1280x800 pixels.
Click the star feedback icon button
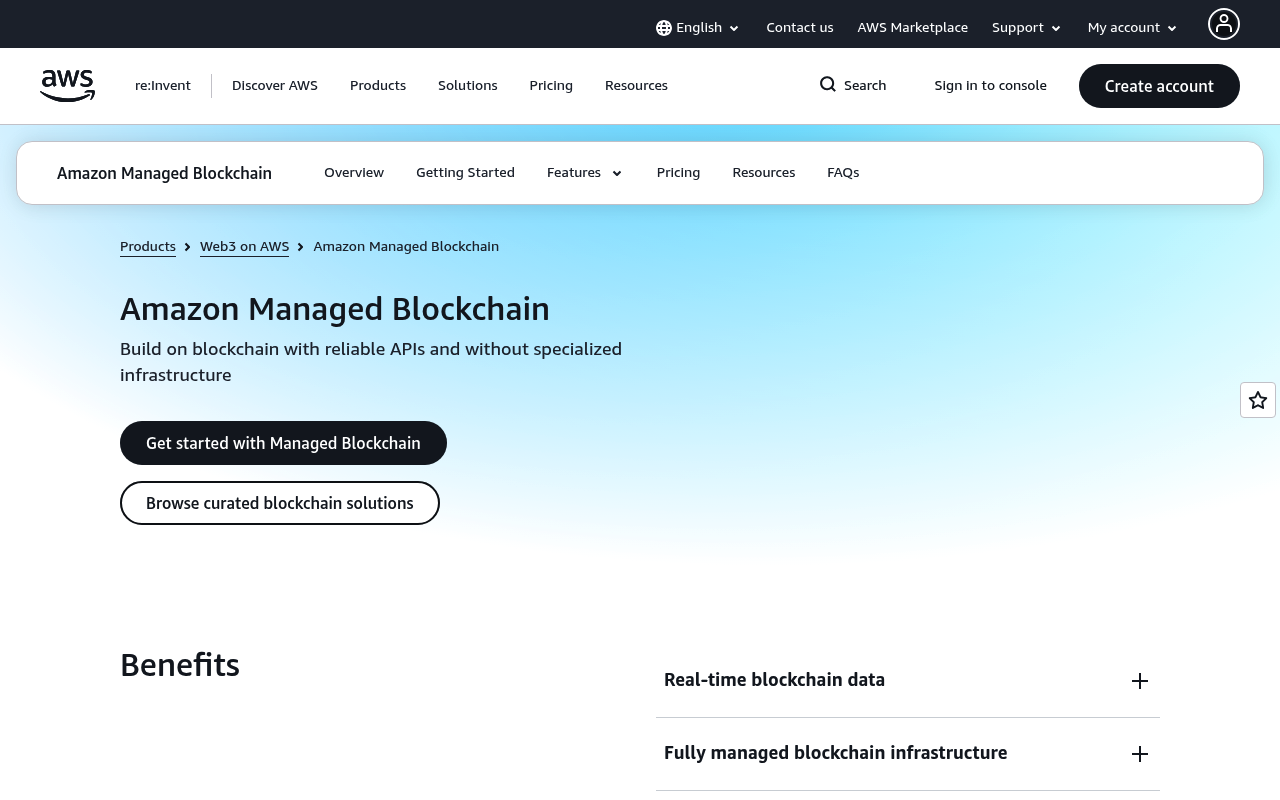1258,400
